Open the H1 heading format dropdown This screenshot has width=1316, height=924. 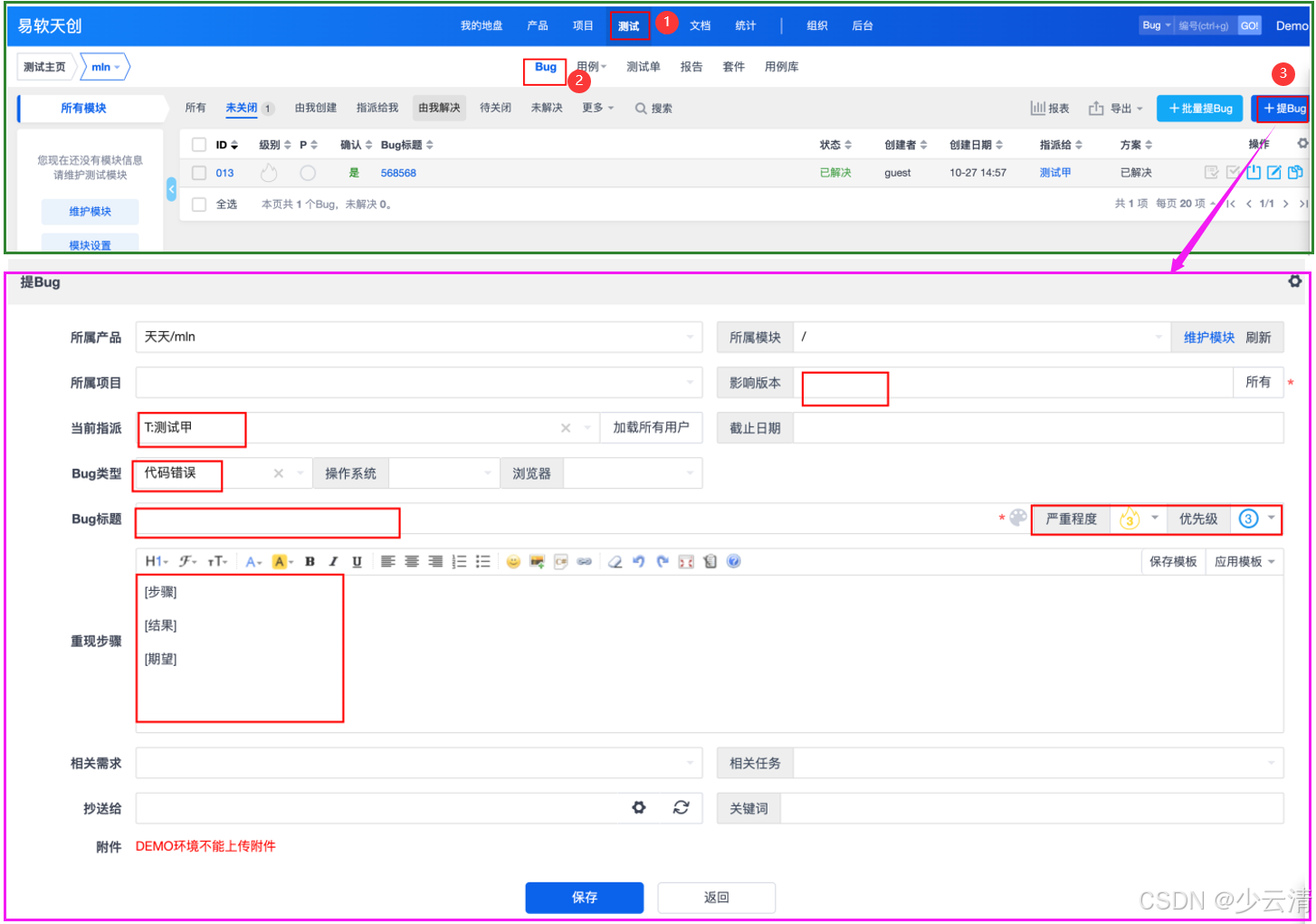[157, 562]
